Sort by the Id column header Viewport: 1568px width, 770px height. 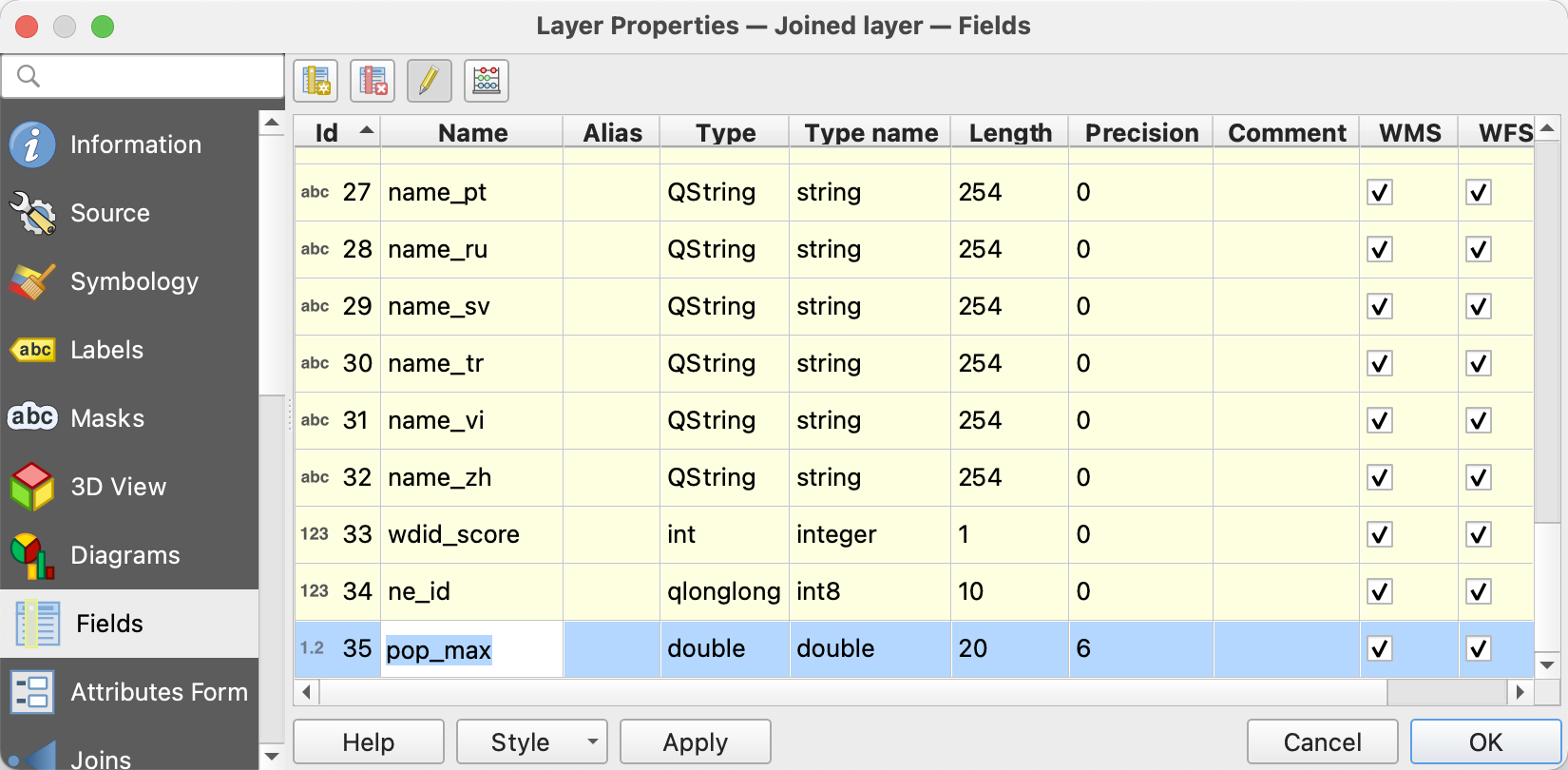coord(336,133)
